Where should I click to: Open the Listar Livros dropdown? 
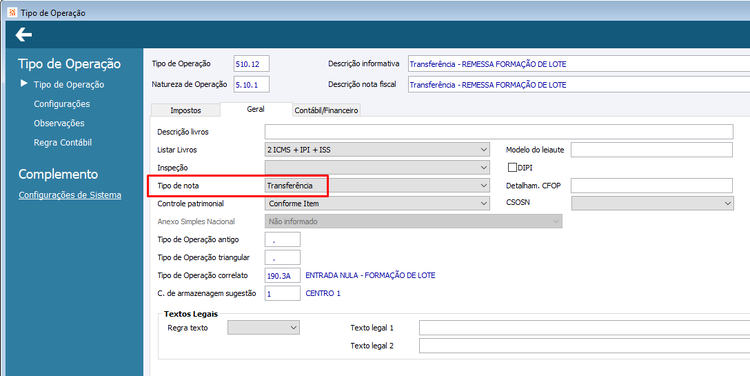pos(377,150)
